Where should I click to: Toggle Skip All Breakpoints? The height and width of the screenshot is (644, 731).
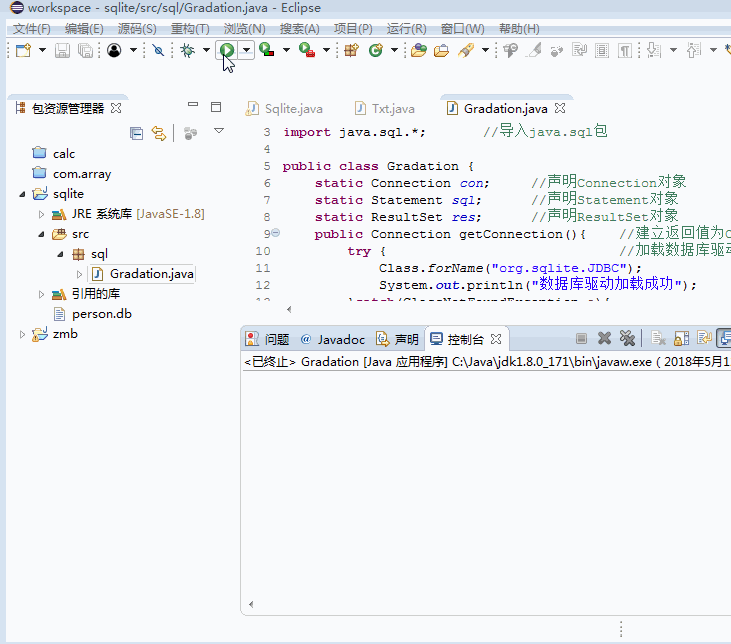(x=159, y=50)
